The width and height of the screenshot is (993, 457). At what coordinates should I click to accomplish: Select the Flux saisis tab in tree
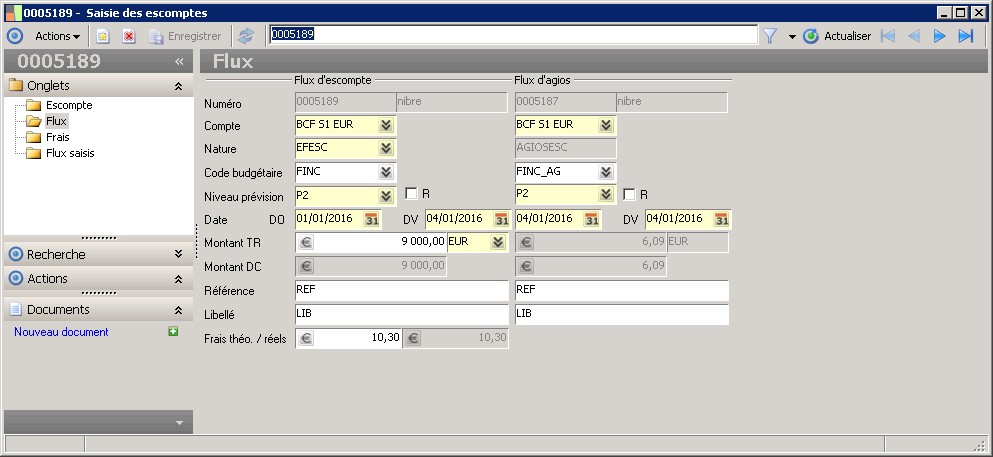(70, 153)
